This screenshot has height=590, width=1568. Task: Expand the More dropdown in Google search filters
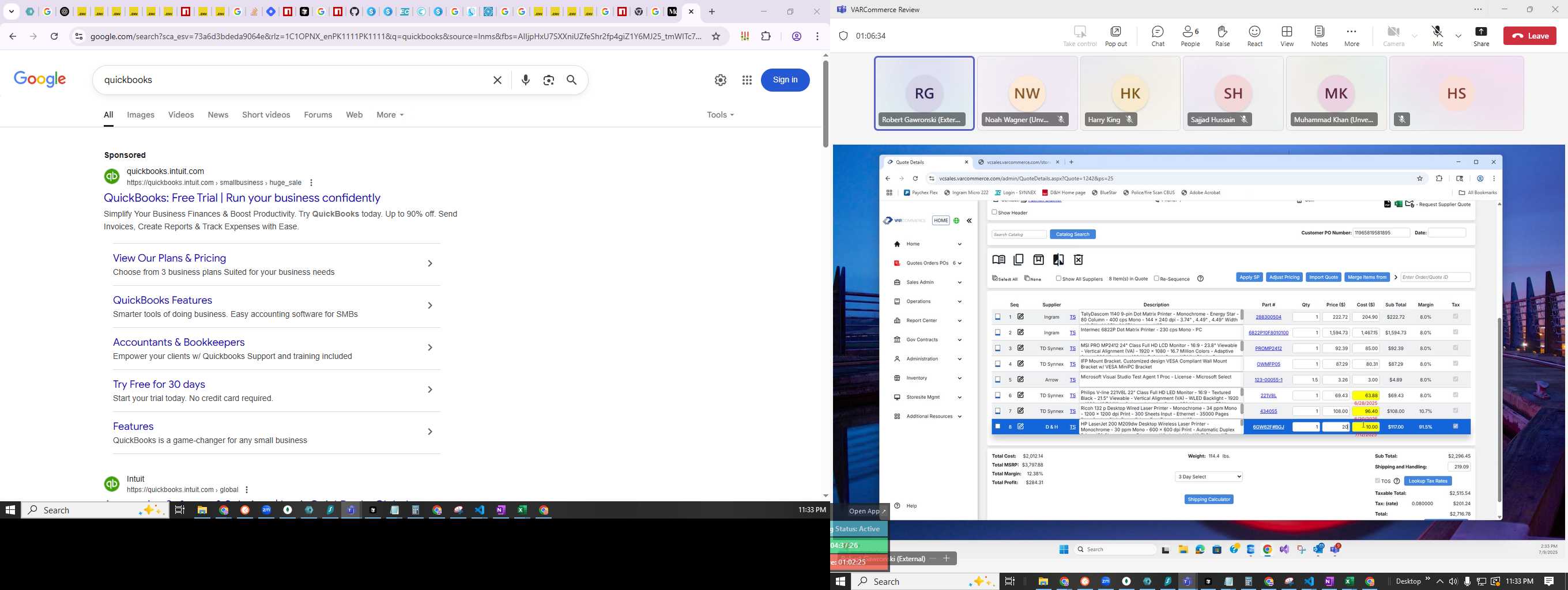click(x=390, y=115)
